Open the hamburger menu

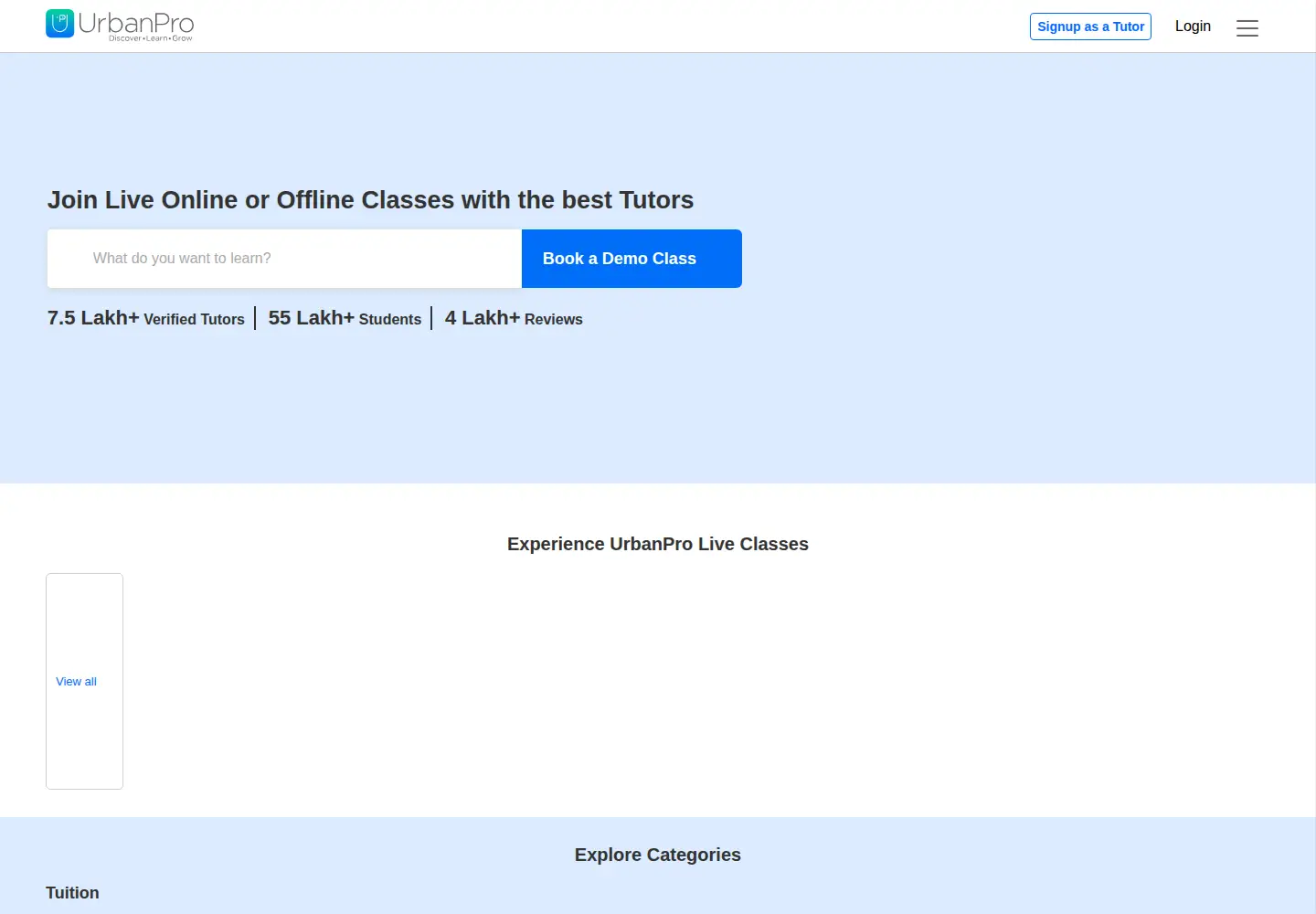tap(1247, 28)
